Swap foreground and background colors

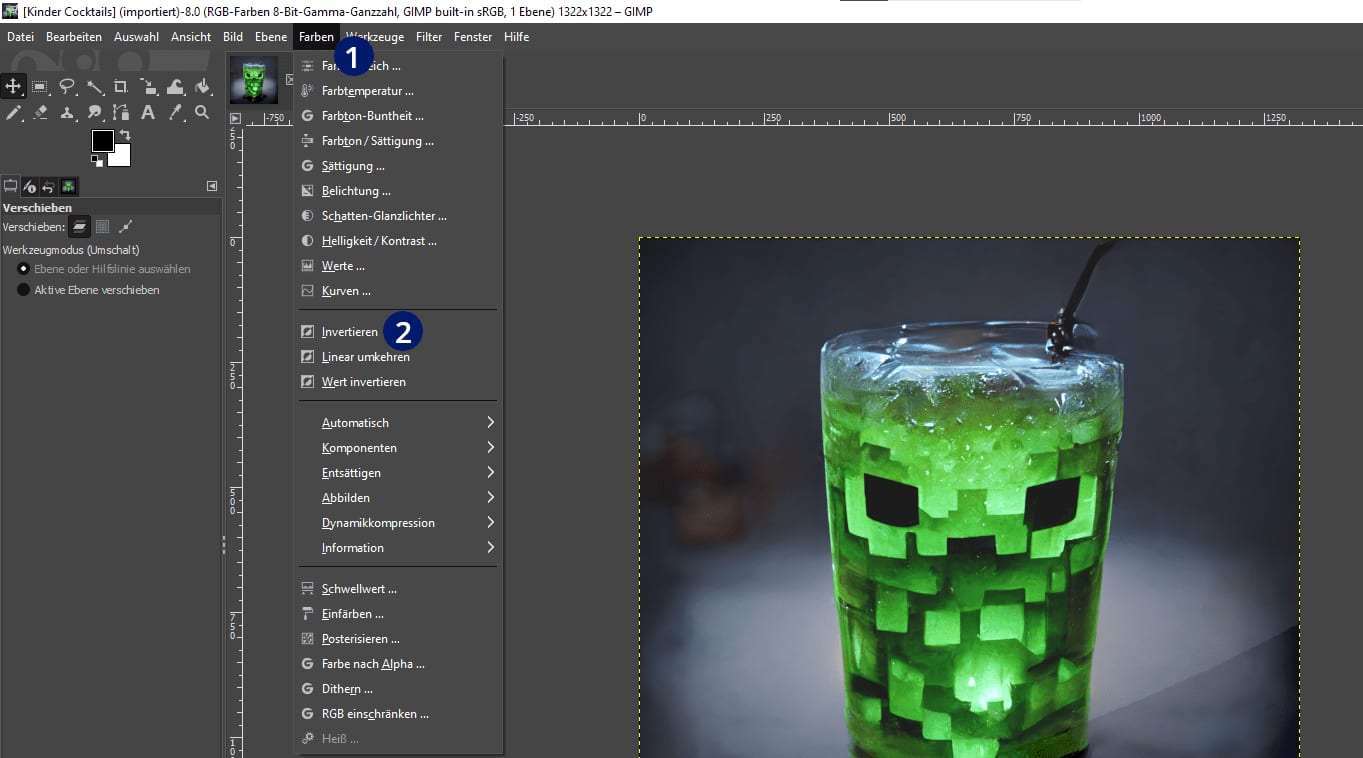125,135
